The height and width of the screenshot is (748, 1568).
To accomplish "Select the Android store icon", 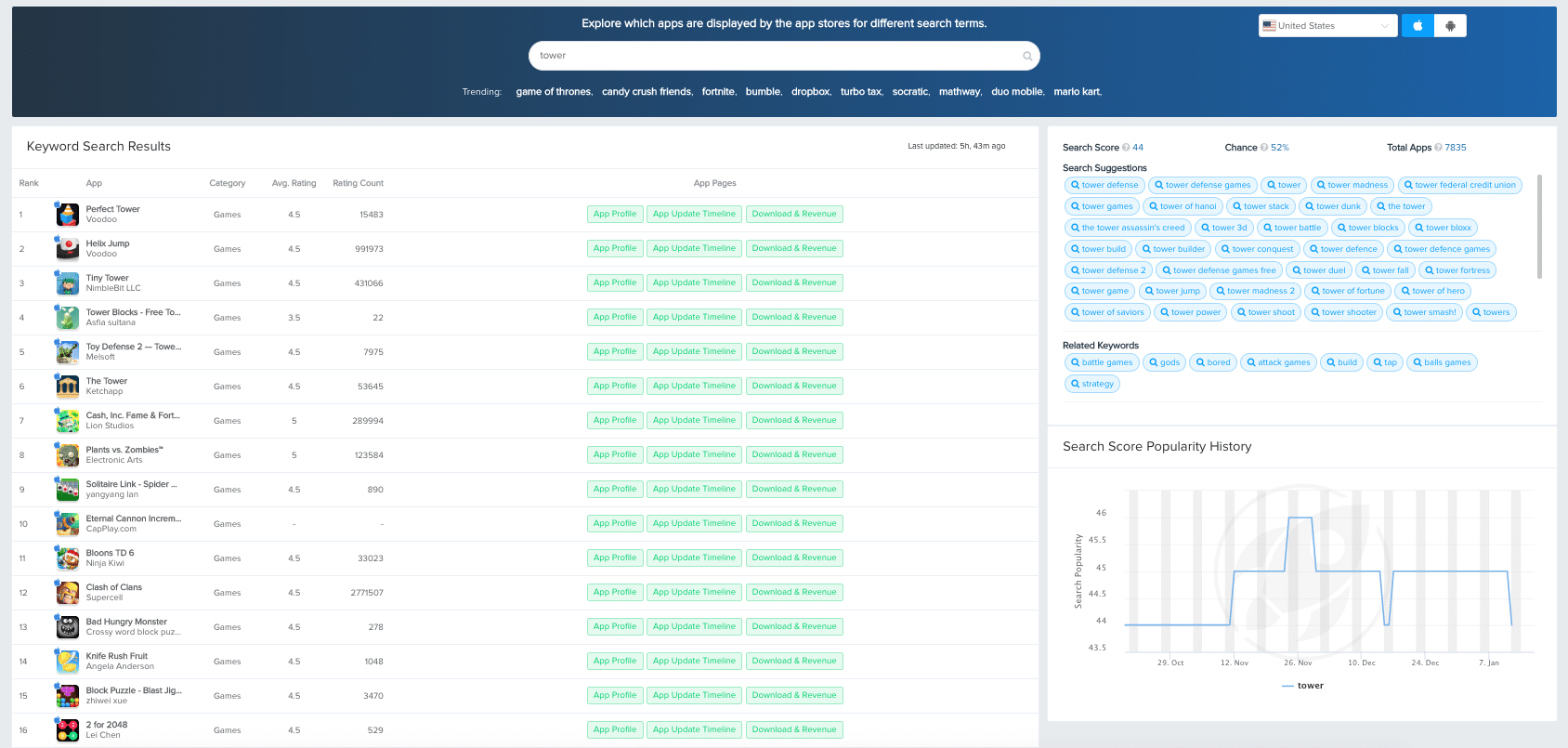I will pos(1450,26).
